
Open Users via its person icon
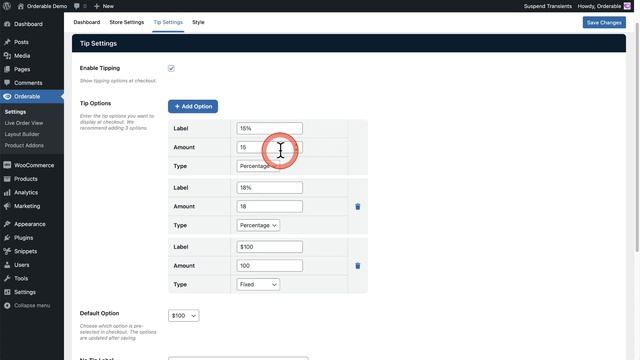pos(7,265)
